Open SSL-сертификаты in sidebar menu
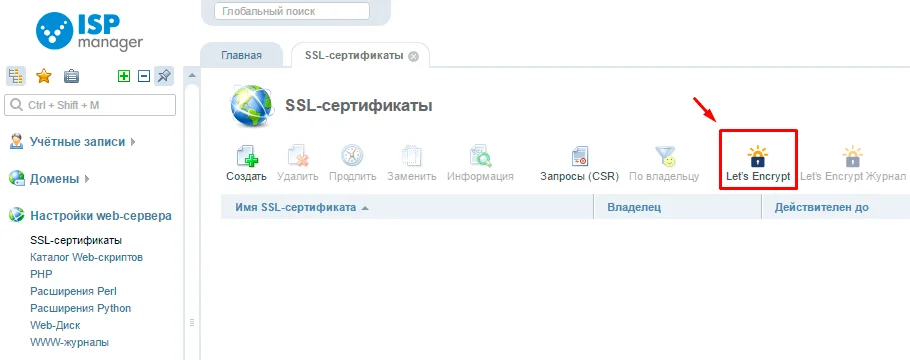The width and height of the screenshot is (910, 360). click(76, 240)
